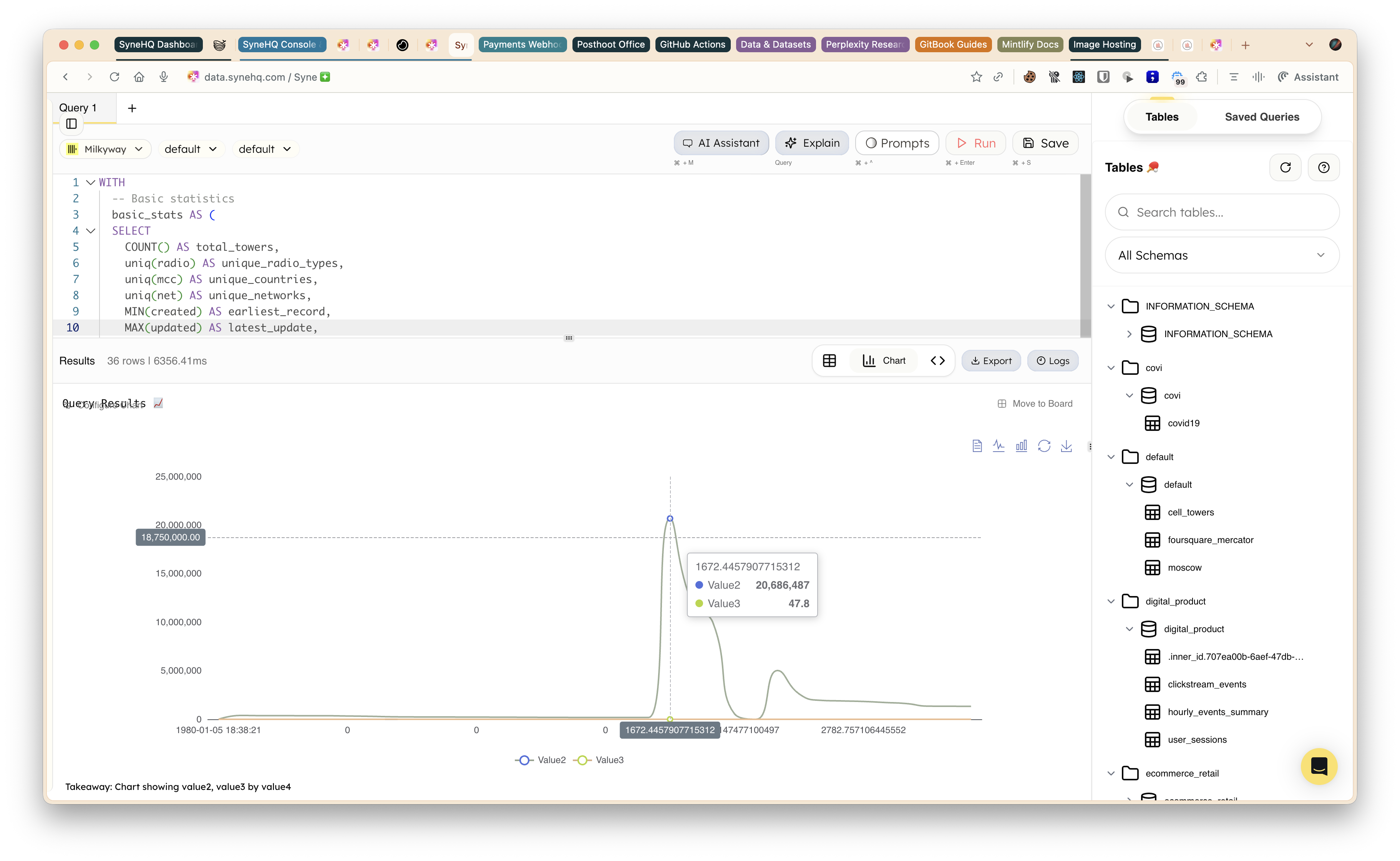Switch chart to bar type icon

1021,446
